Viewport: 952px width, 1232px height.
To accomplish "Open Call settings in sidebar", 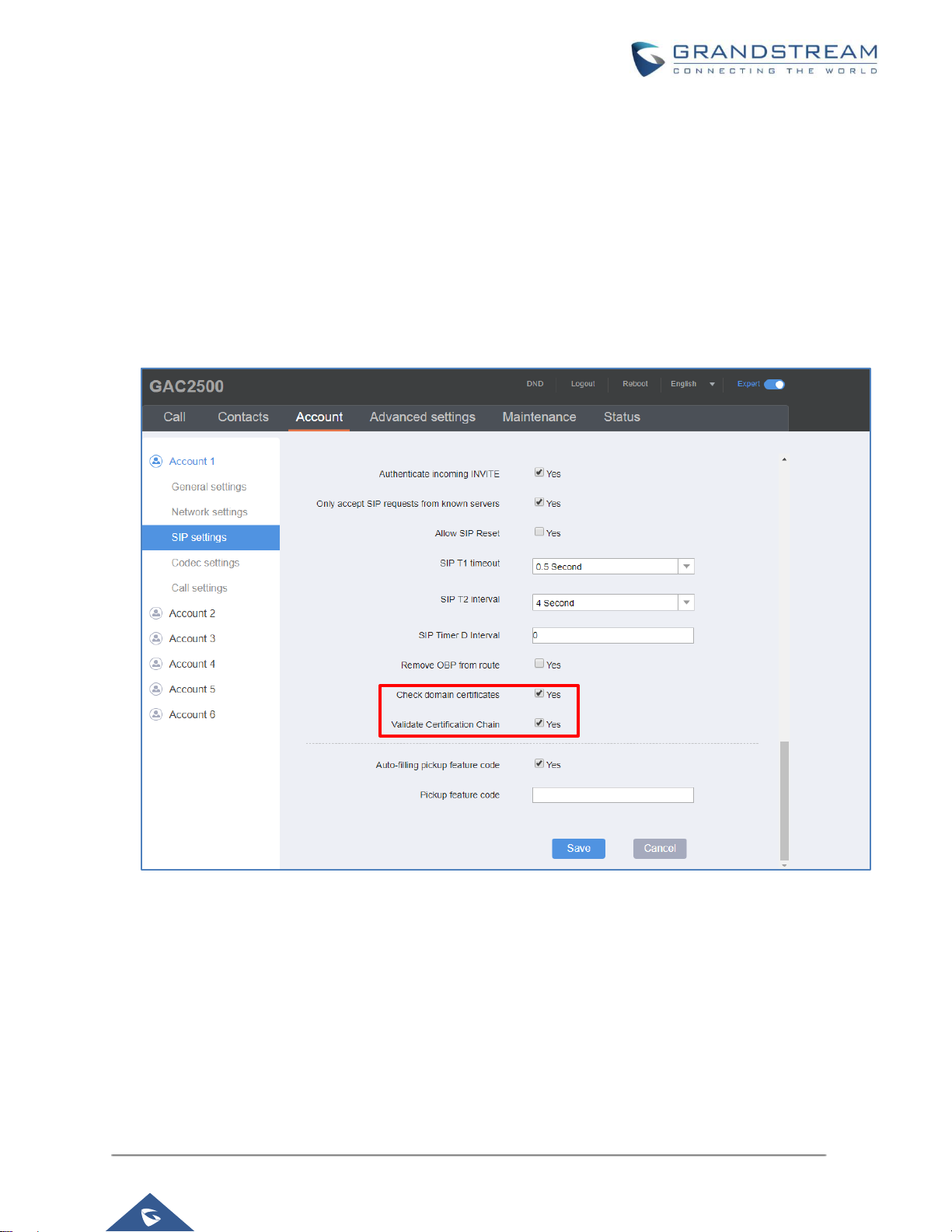I will point(200,588).
